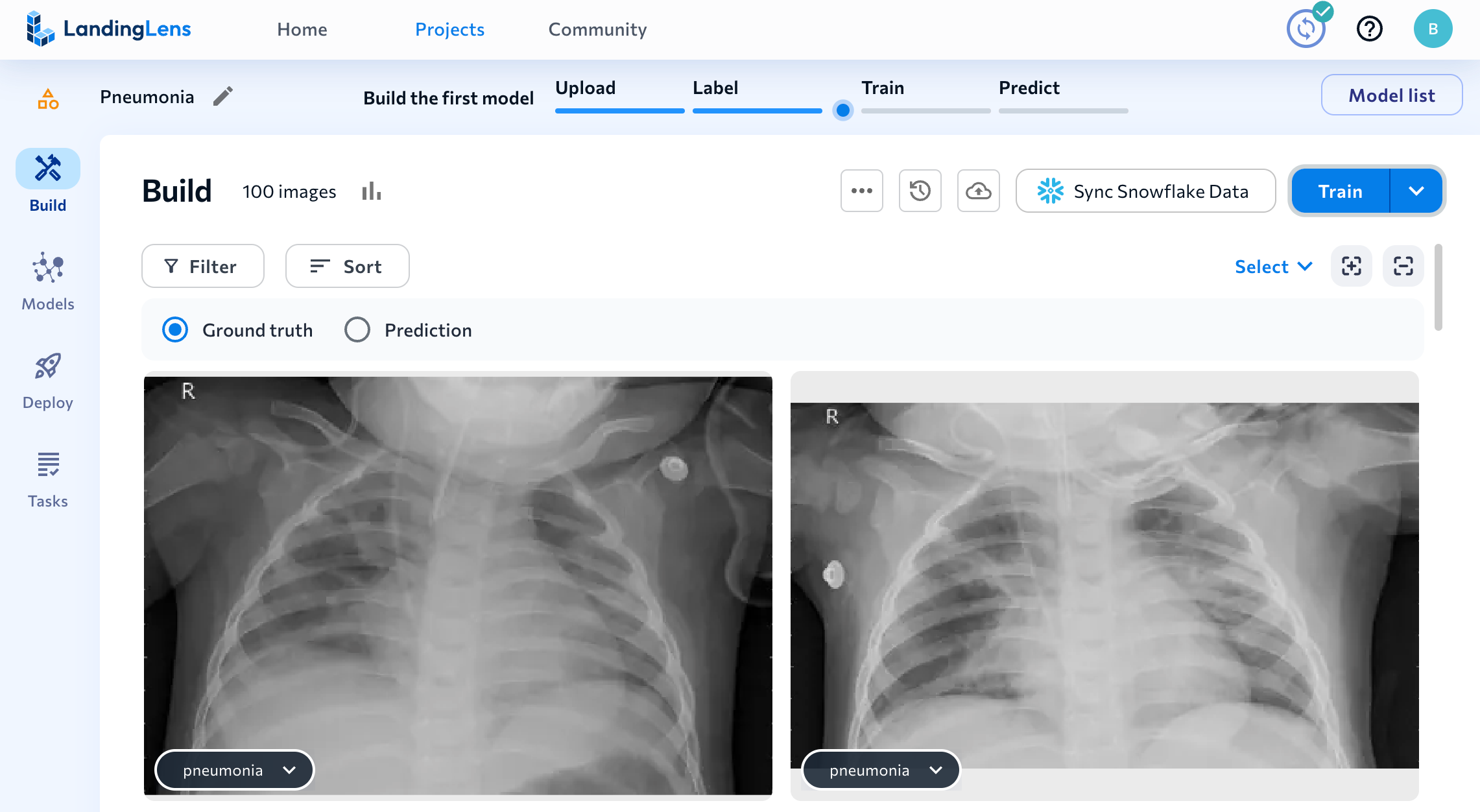Open the Build section in the sidebar
1480x812 pixels.
tap(47, 180)
